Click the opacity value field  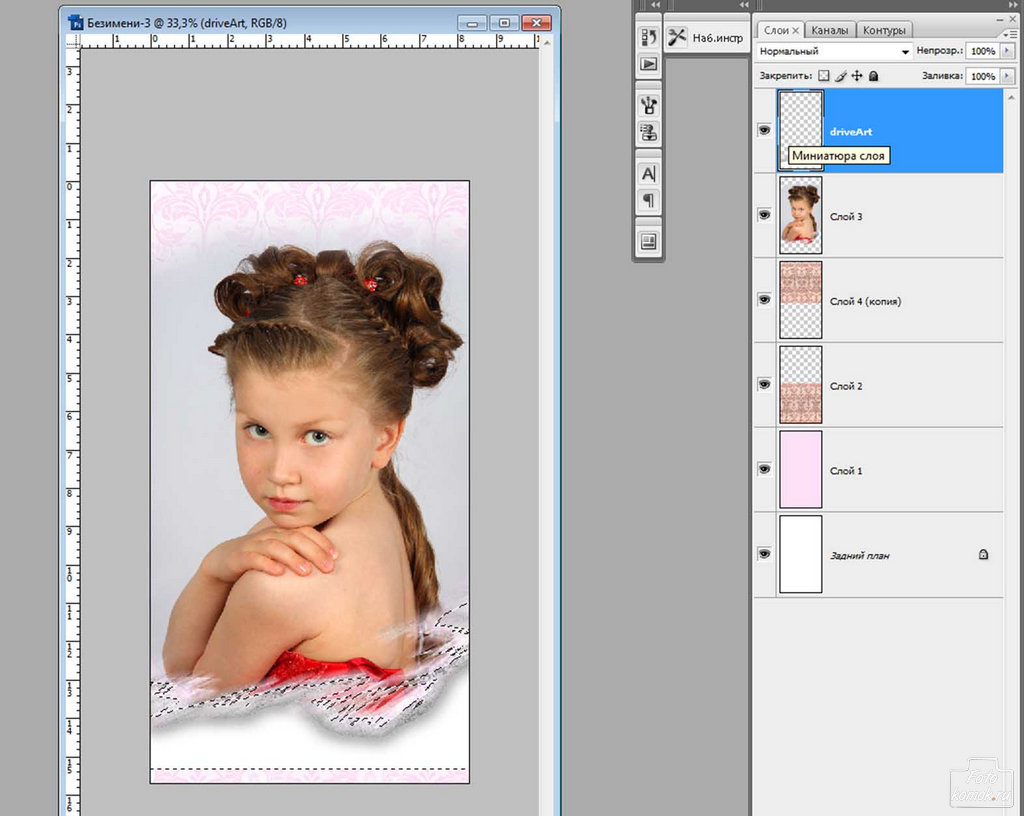983,51
